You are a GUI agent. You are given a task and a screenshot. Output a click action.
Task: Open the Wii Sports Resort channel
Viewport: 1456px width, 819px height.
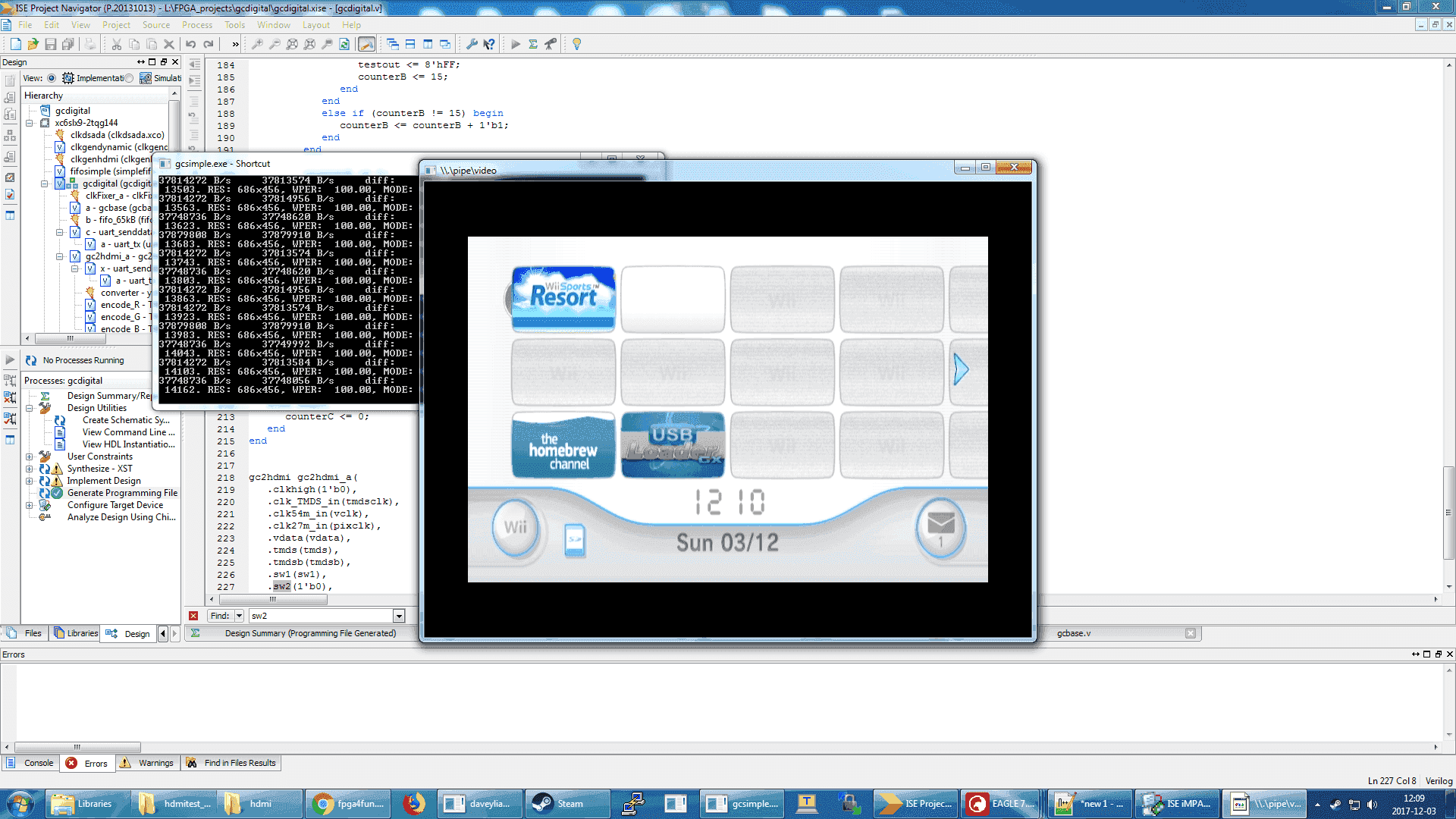pos(563,299)
